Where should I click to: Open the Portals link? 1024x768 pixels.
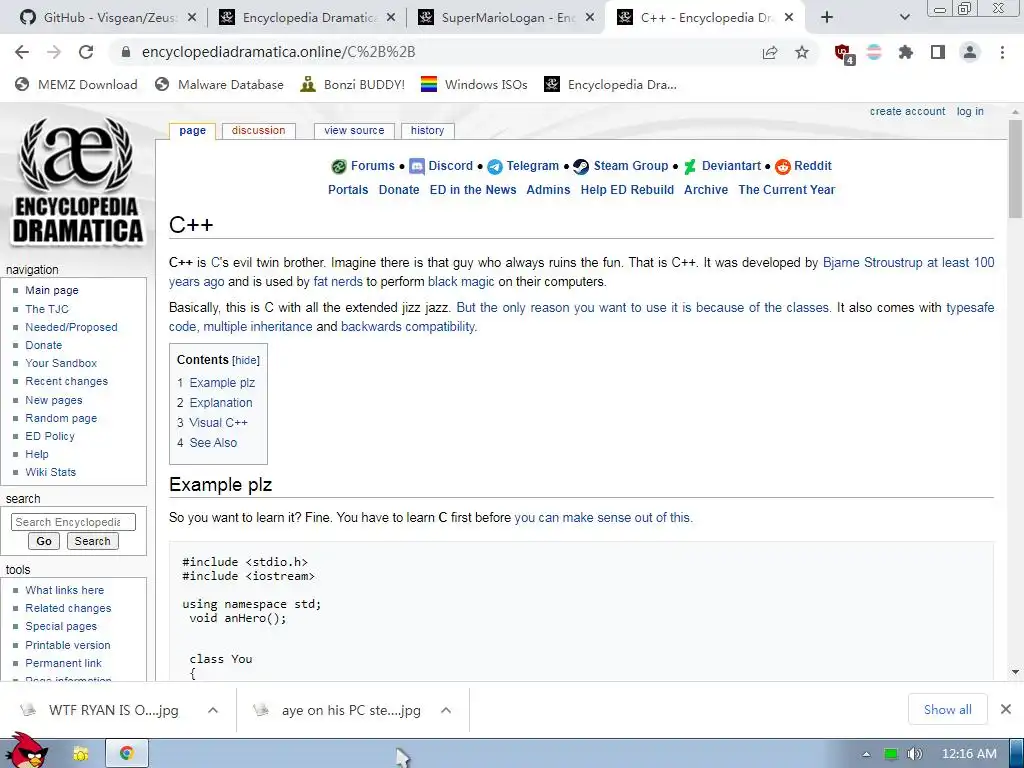(348, 190)
